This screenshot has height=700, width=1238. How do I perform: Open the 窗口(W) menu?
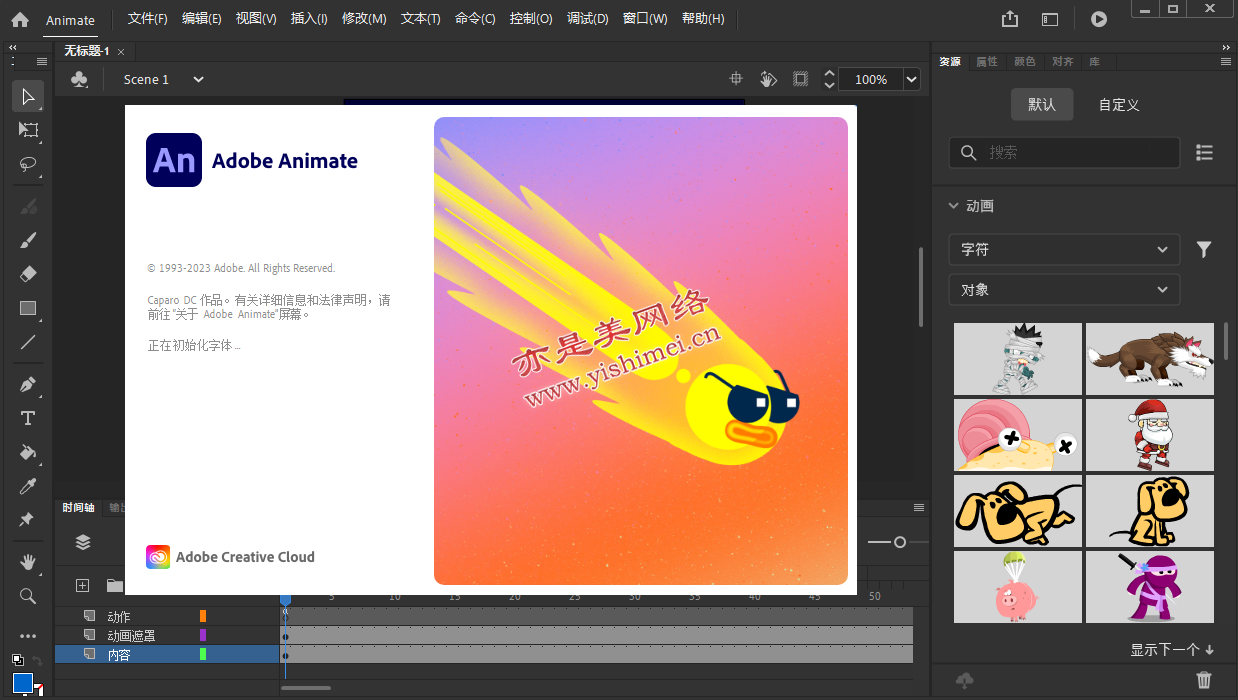pos(645,19)
